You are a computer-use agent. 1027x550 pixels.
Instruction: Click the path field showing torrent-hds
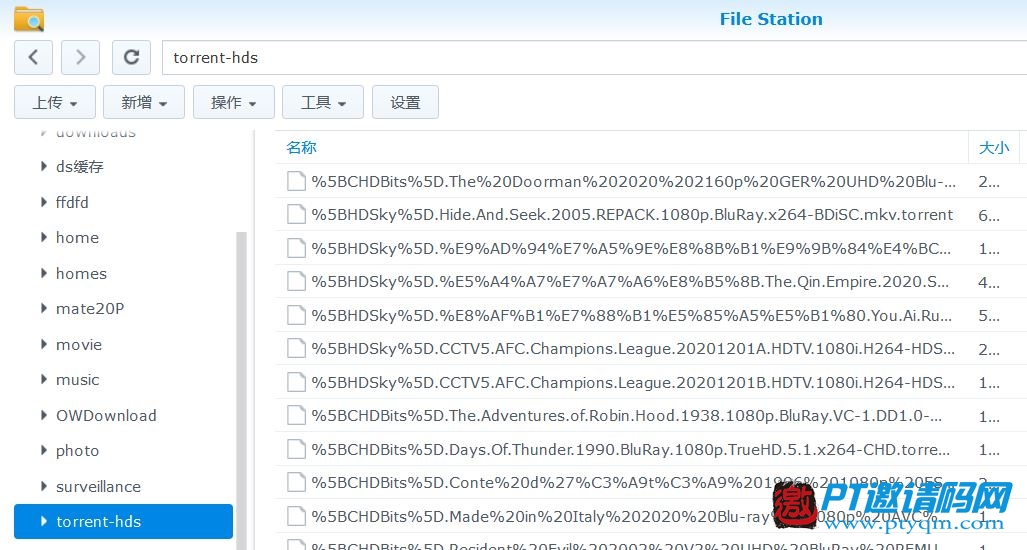click(594, 58)
